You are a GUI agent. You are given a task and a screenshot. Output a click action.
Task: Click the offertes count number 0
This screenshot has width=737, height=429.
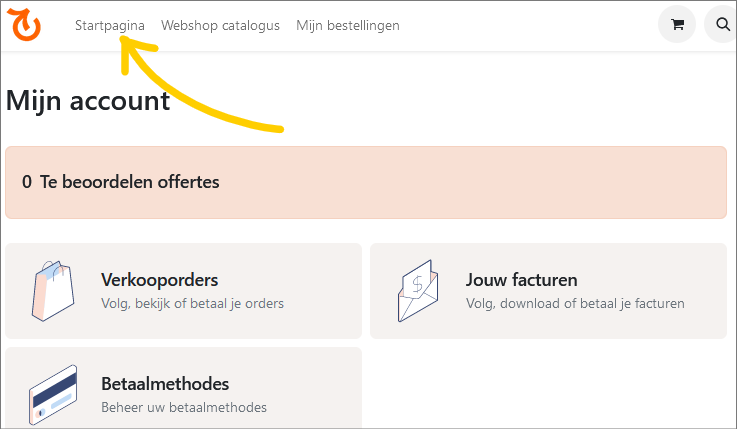point(27,182)
